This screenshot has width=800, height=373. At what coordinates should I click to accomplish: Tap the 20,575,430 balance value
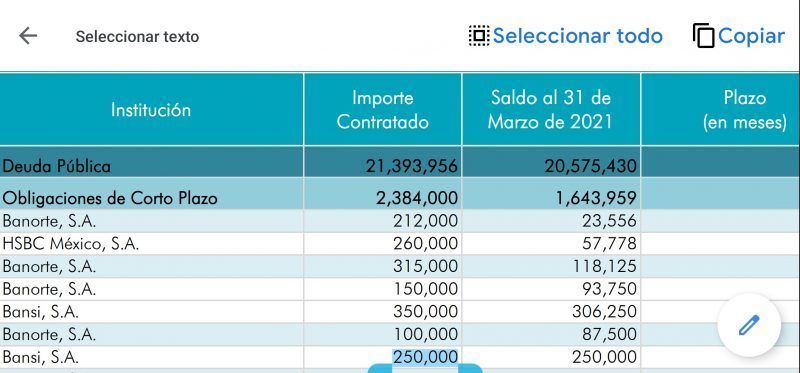590,166
